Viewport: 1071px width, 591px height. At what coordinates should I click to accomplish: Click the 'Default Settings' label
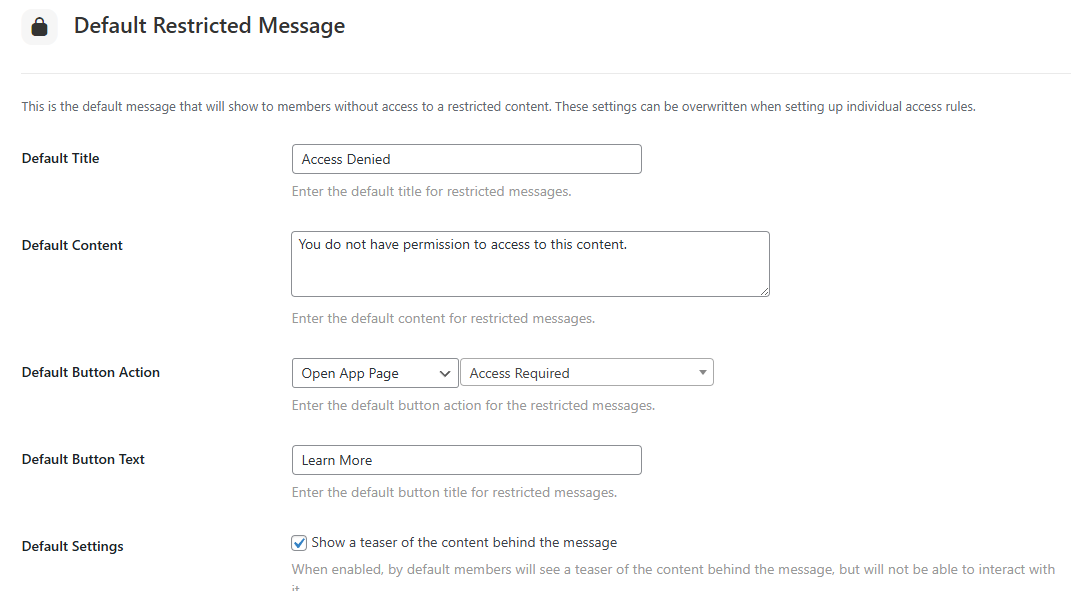[72, 546]
